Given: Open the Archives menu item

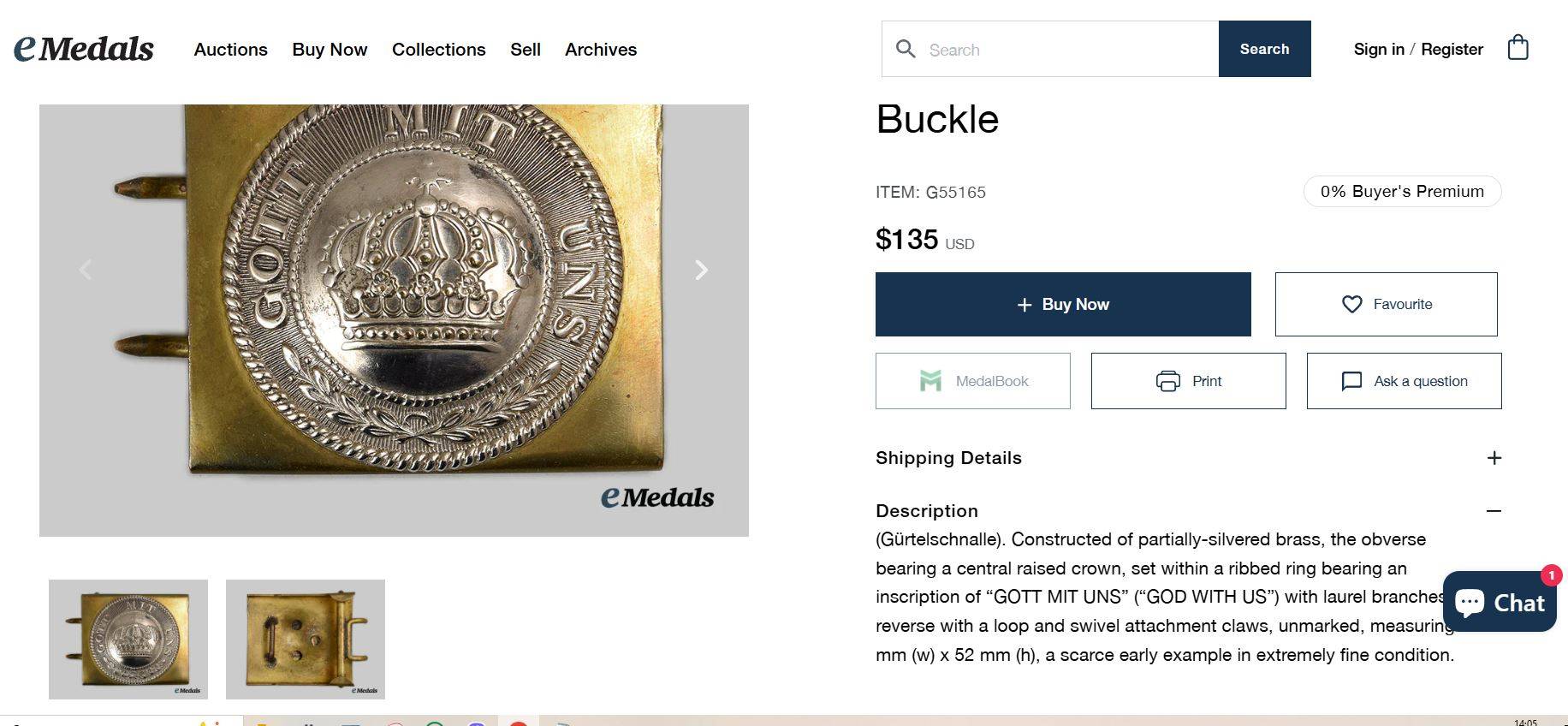Looking at the screenshot, I should tap(600, 50).
